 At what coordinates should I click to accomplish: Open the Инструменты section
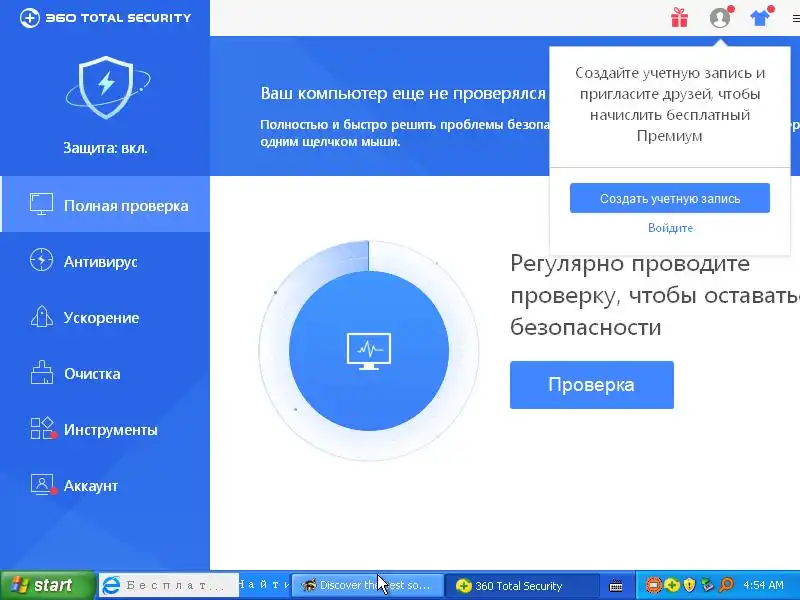tap(105, 430)
